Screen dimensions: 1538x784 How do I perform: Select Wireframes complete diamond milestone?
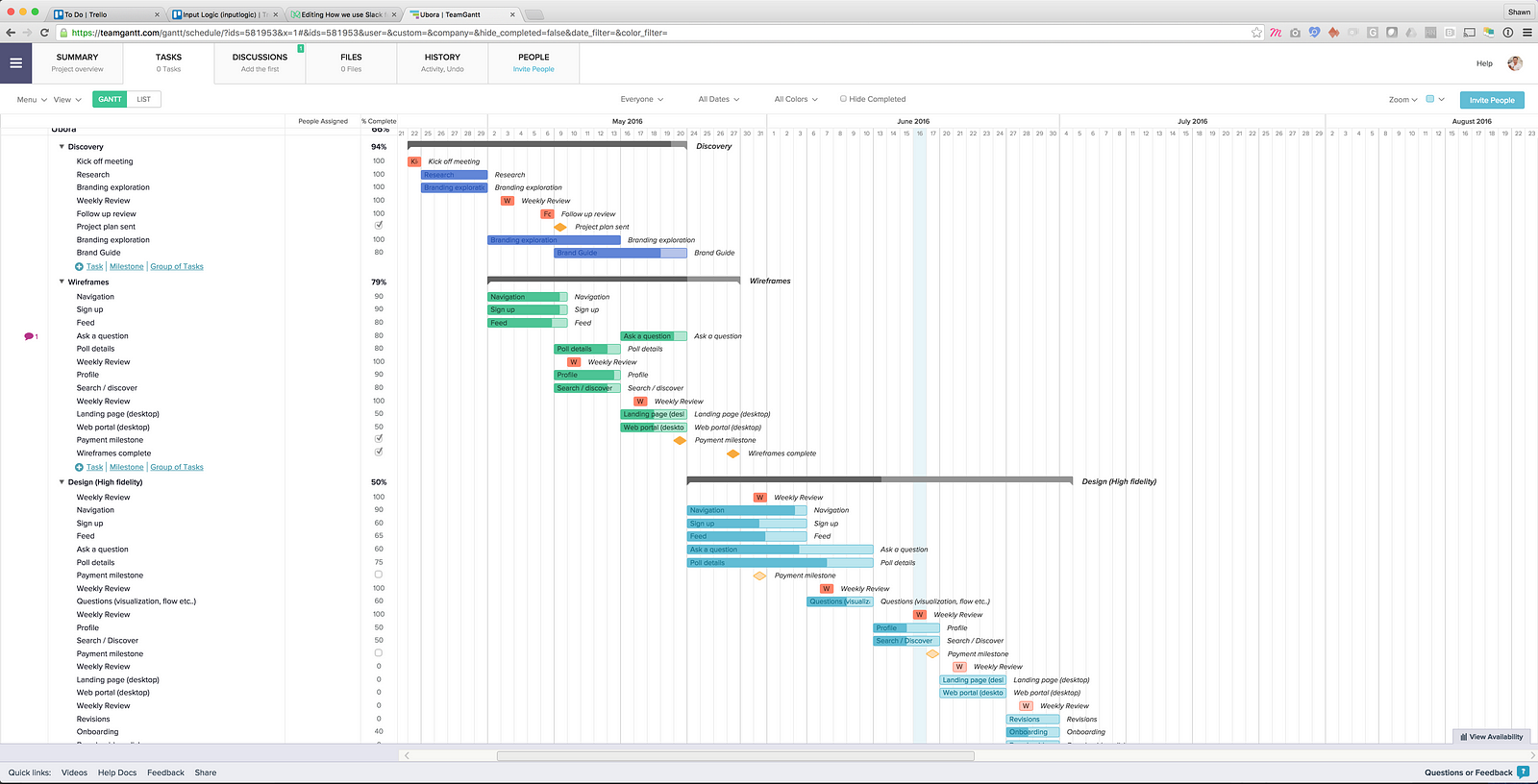(733, 453)
